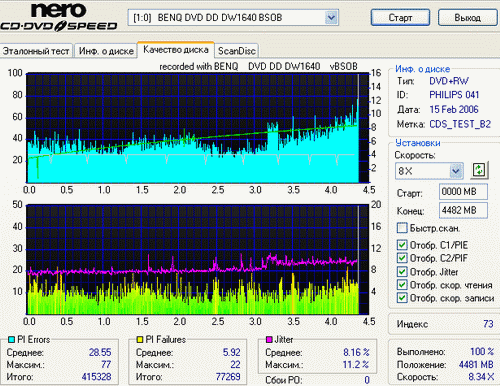Viewport: 500px width, 386px height.
Task: Click the Индекс quality score 73
Action: tap(488, 324)
